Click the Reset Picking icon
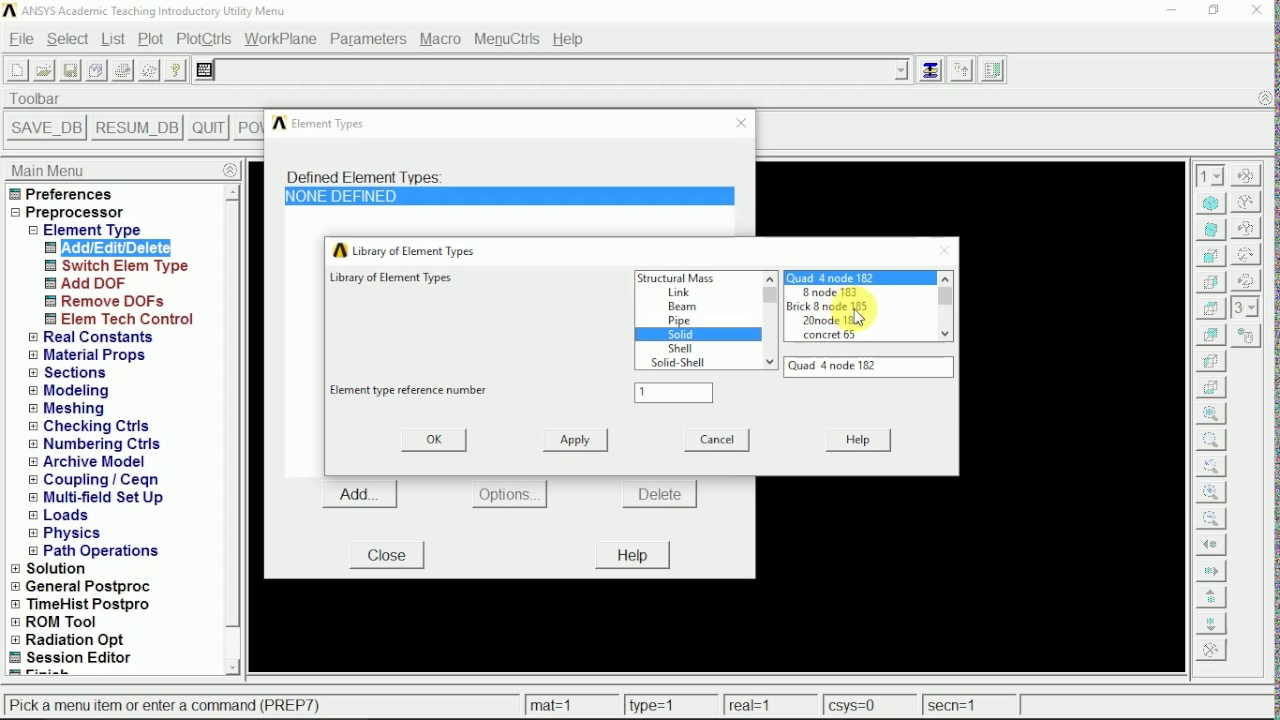The image size is (1280, 720). click(962, 71)
